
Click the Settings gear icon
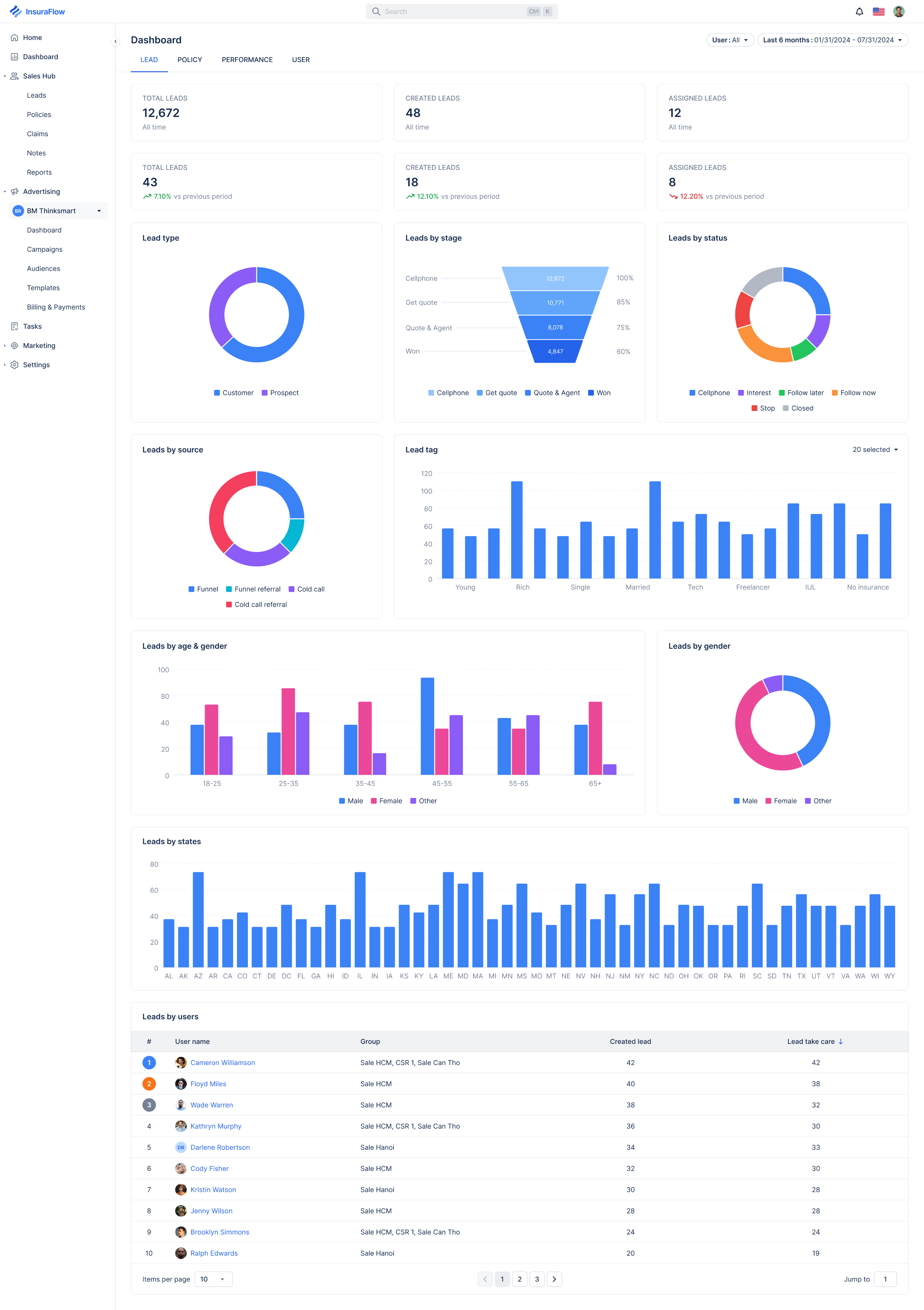15,365
